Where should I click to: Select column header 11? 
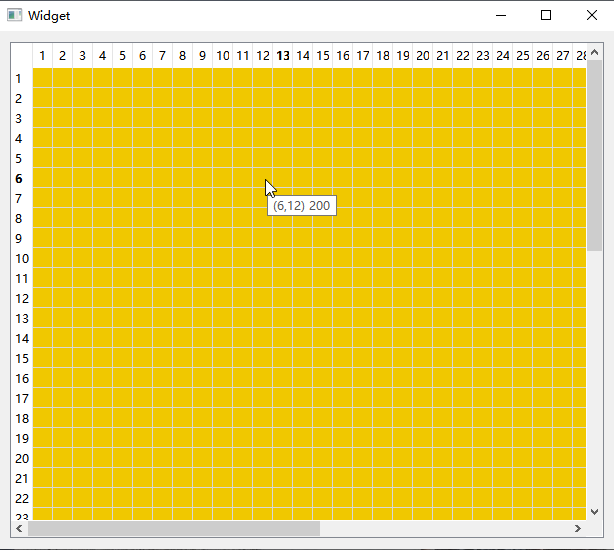(242, 56)
